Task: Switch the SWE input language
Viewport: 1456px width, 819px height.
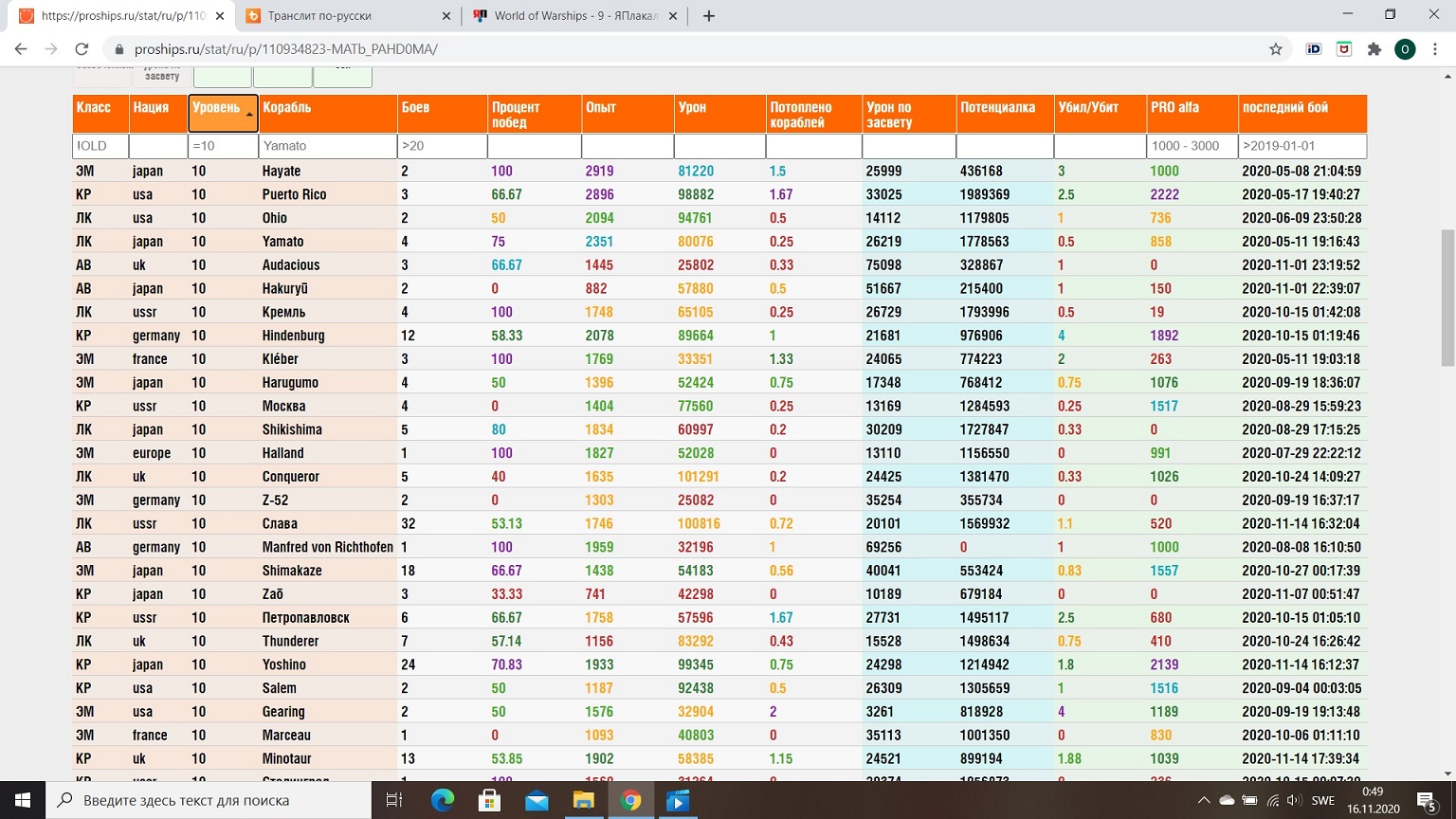Action: [1323, 800]
